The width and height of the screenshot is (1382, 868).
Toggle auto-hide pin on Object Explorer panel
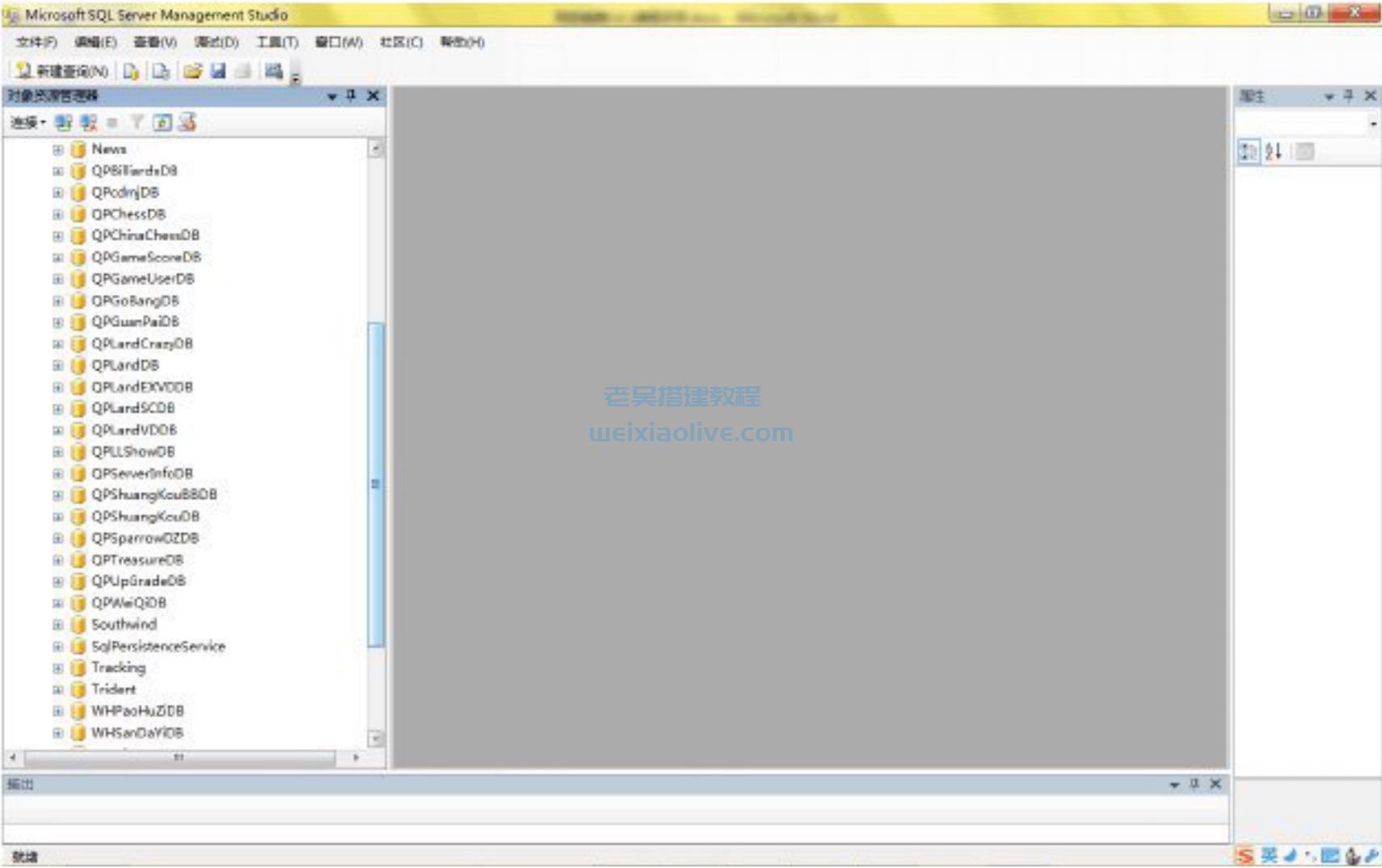(351, 95)
